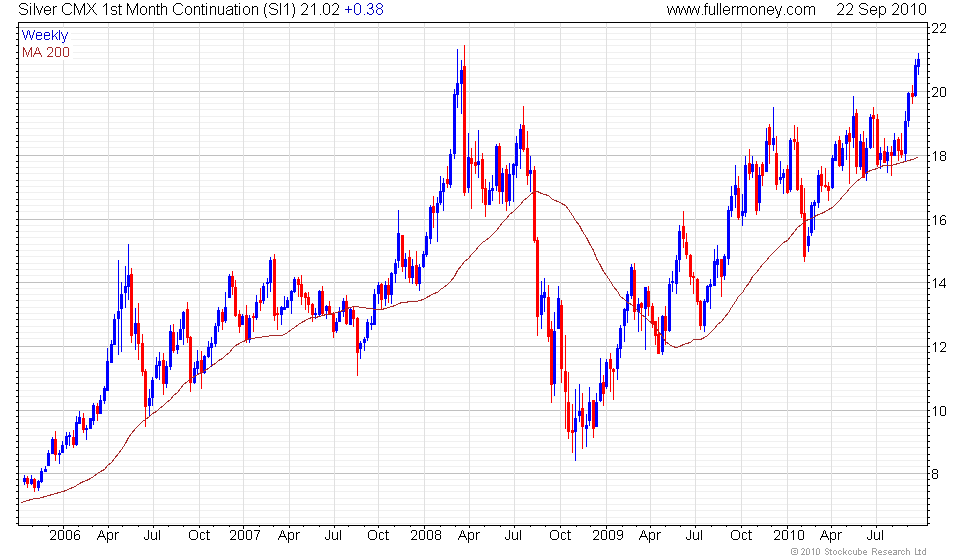Click the '12' price axis label
Screen dimensions: 980x560
(x=939, y=348)
